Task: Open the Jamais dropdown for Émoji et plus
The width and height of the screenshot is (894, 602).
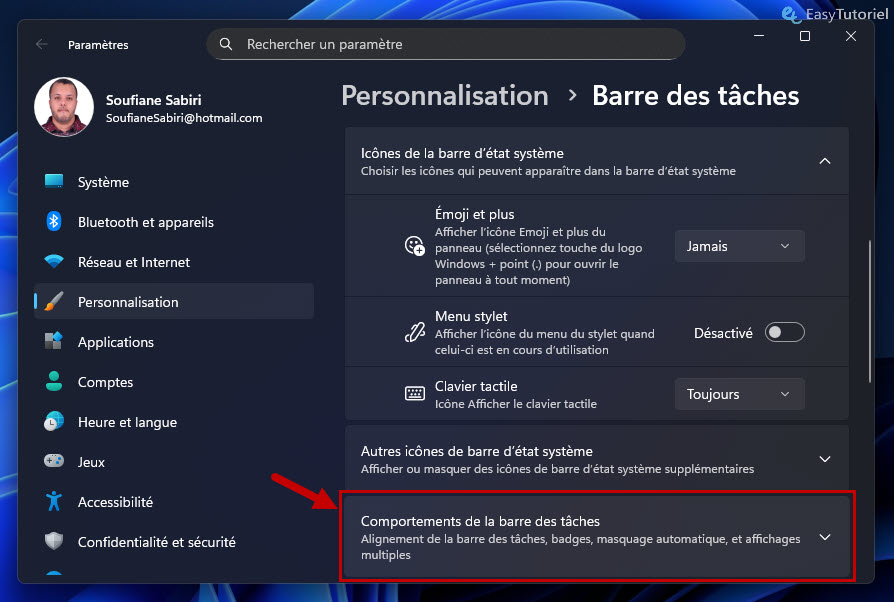Action: pyautogui.click(x=739, y=246)
